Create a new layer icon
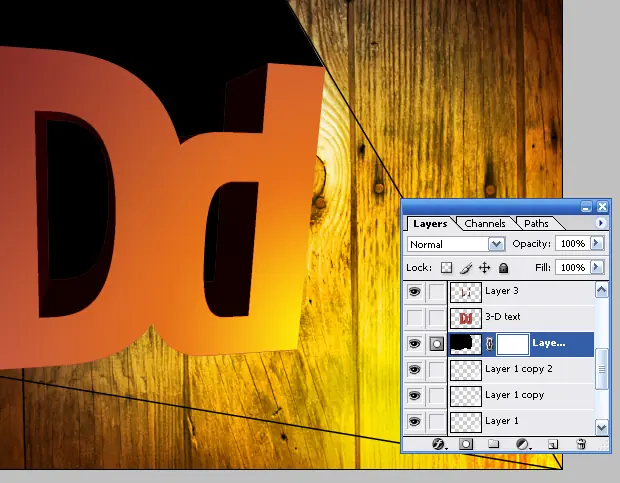620x483 pixels. [553, 444]
